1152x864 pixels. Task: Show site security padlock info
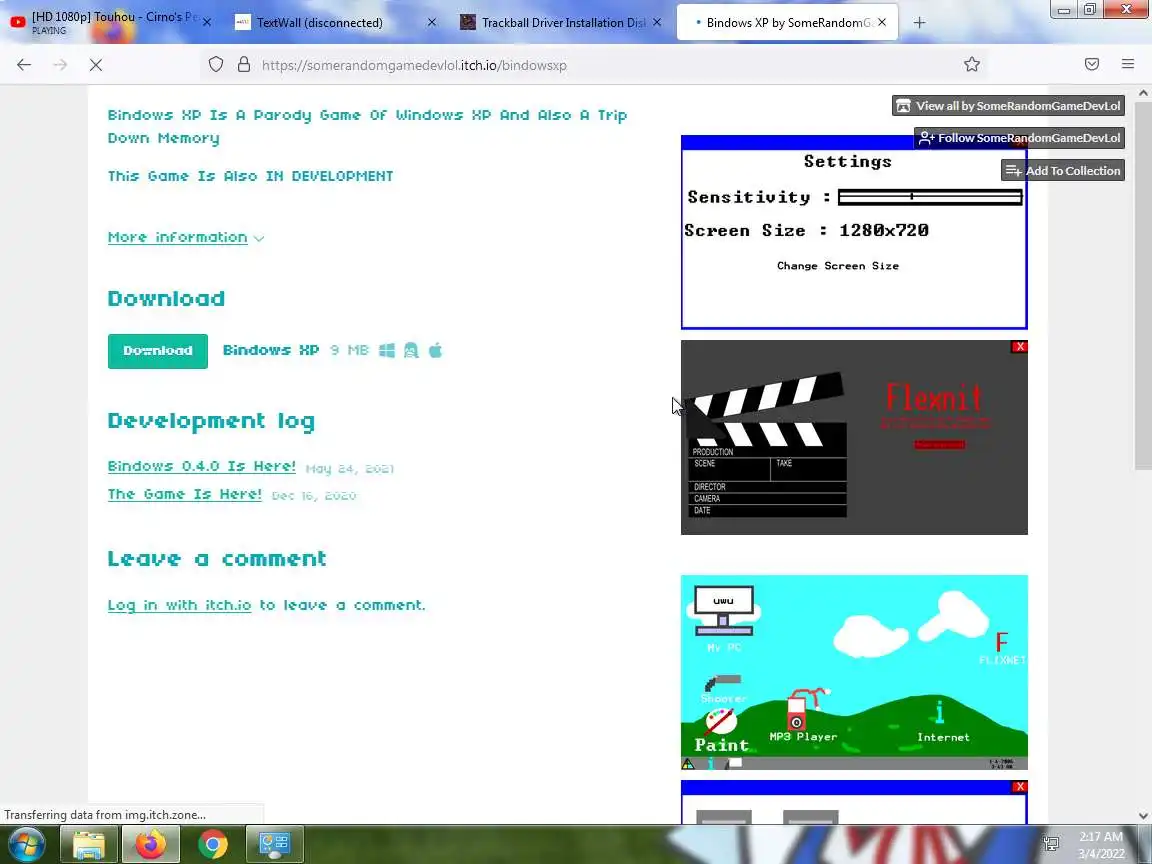coord(244,65)
